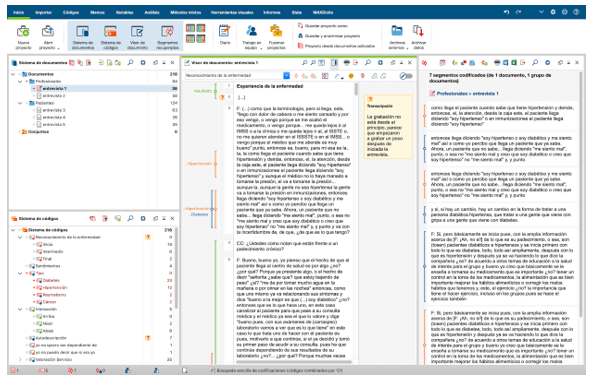Image resolution: width=591 pixels, height=382 pixels.
Task: Click new code icon in Sistema de códigos
Action: [x=118, y=218]
